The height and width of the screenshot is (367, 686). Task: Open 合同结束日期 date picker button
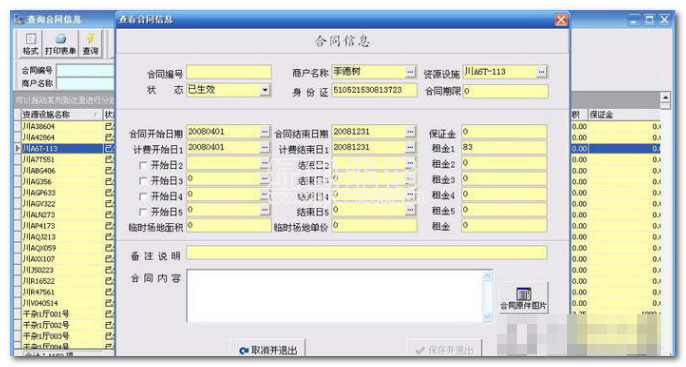410,132
